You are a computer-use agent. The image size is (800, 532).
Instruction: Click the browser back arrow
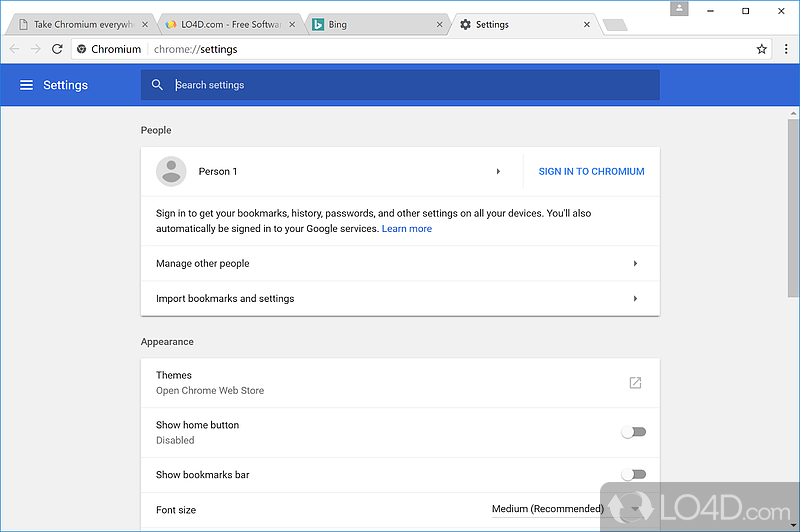pos(14,48)
